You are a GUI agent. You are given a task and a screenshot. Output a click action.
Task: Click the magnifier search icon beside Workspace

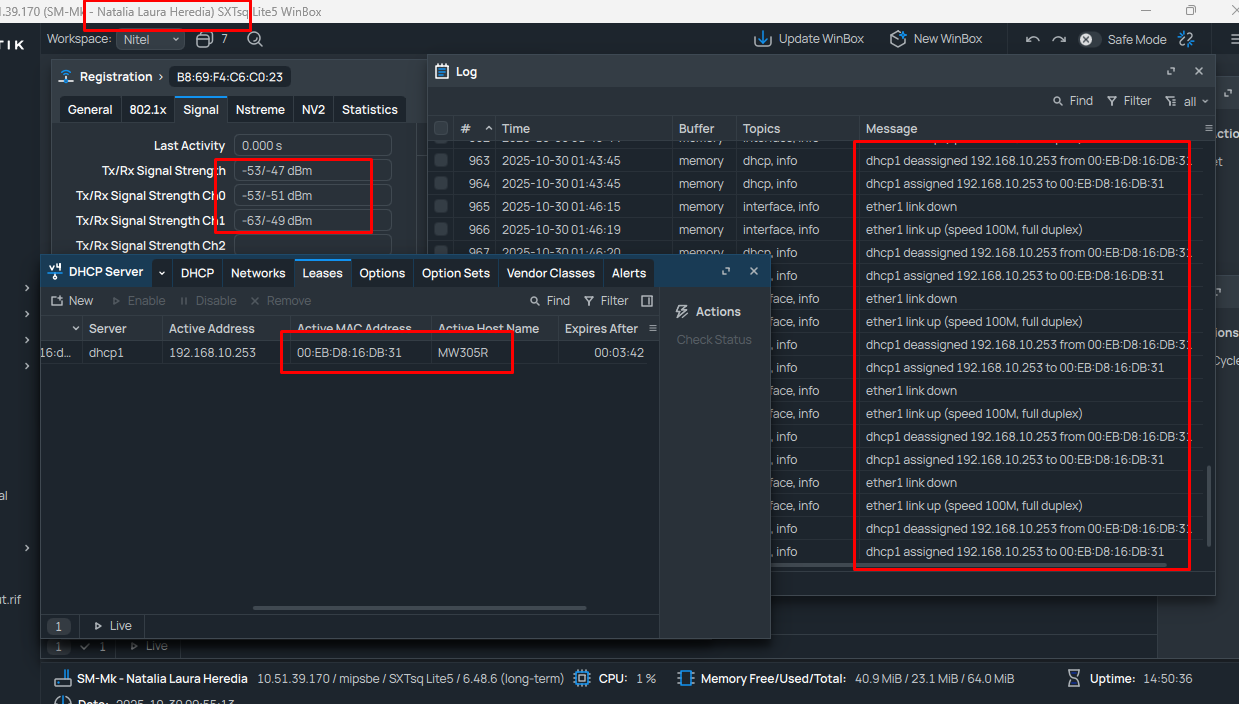click(255, 40)
